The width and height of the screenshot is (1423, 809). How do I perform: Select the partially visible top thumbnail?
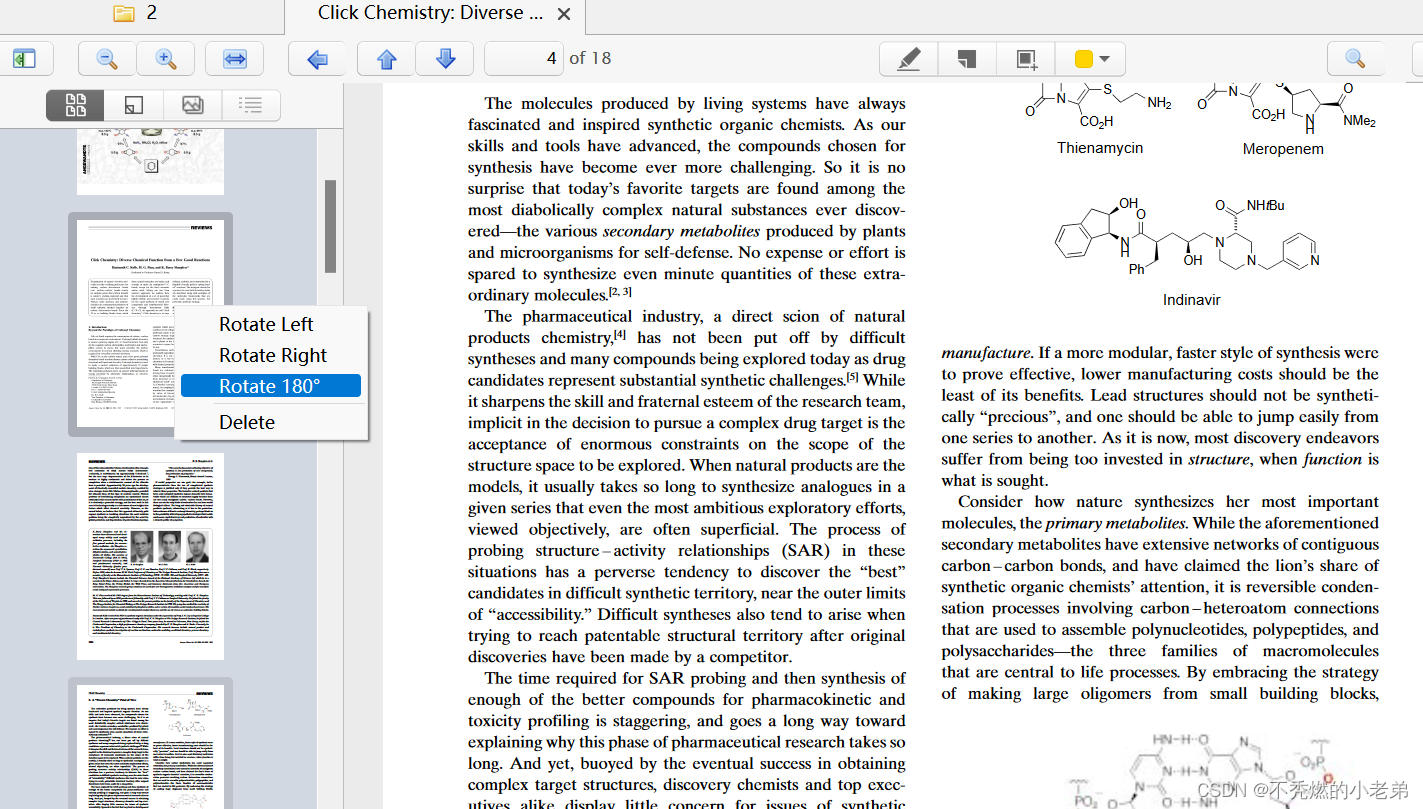[151, 160]
